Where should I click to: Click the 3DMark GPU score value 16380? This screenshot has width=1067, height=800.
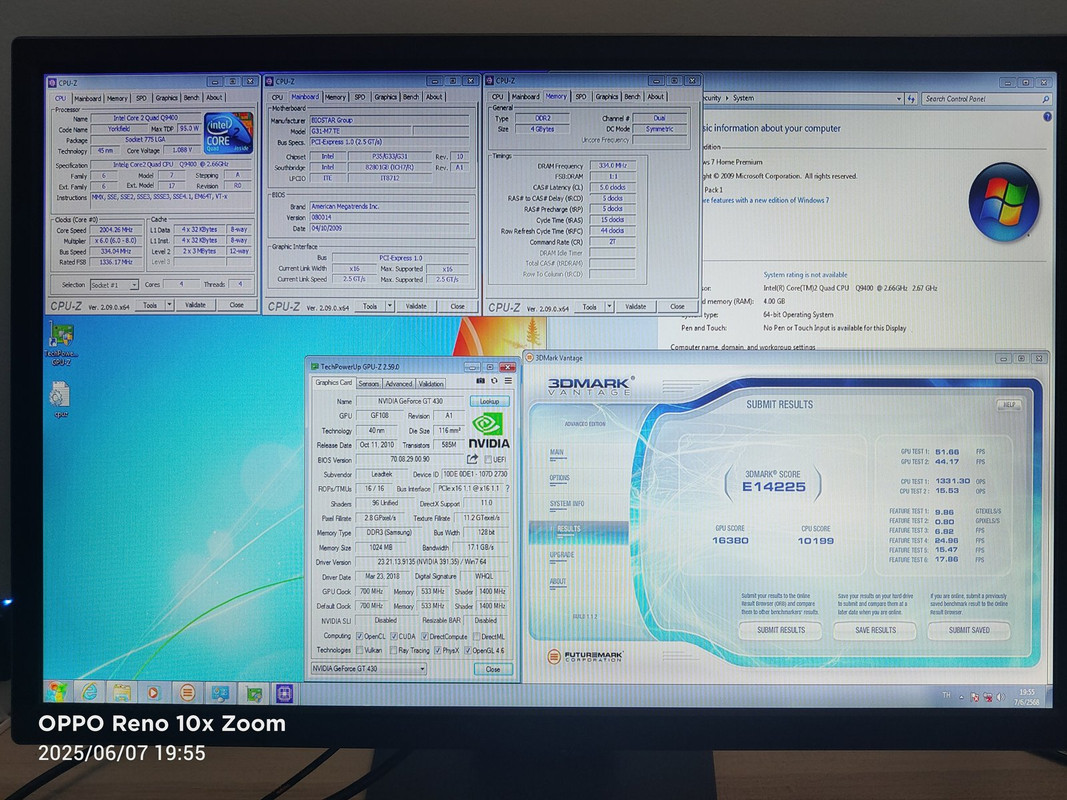pyautogui.click(x=730, y=541)
